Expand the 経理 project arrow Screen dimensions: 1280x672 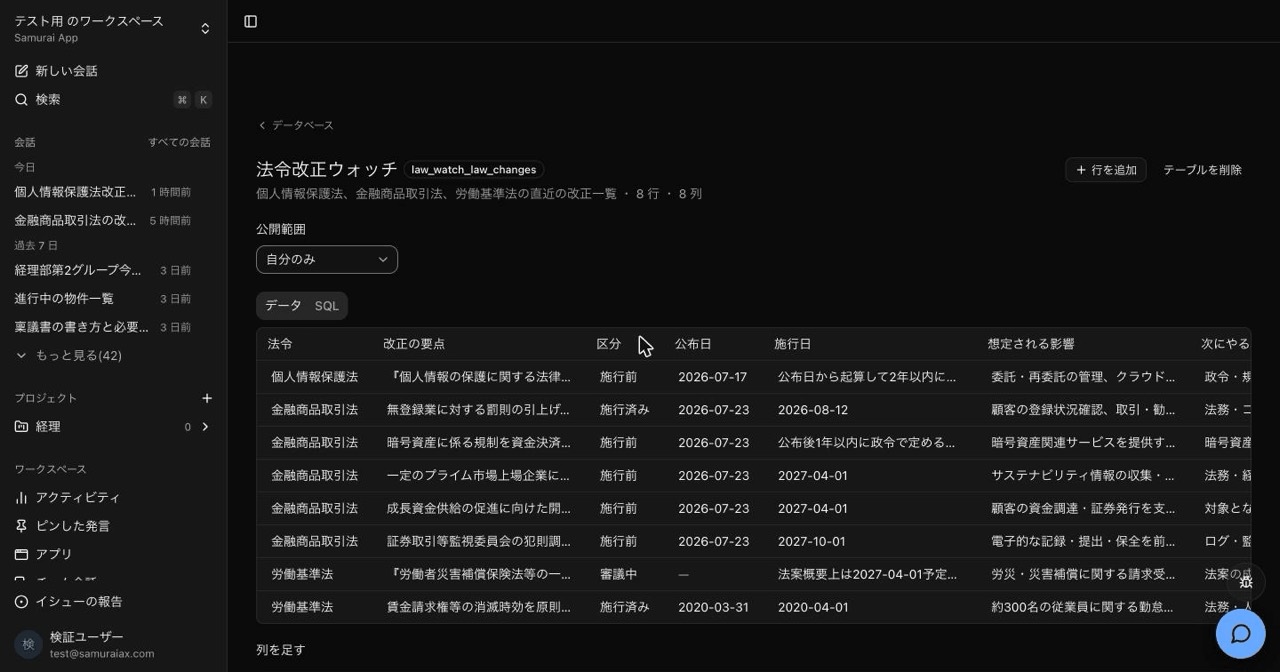[x=205, y=427]
